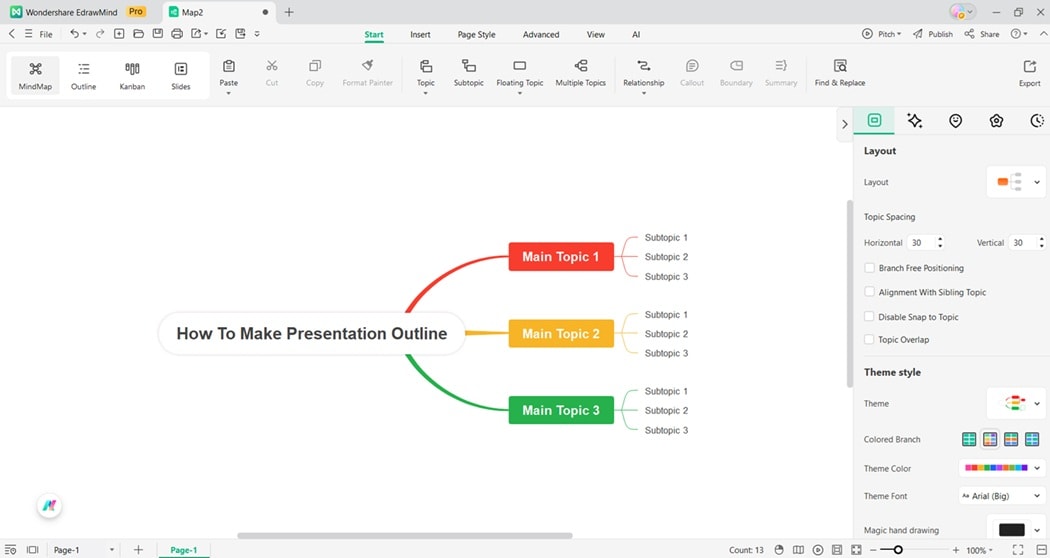Screen dimensions: 1050x558
Task: Select the fourth Colored Branch style
Action: click(1032, 439)
